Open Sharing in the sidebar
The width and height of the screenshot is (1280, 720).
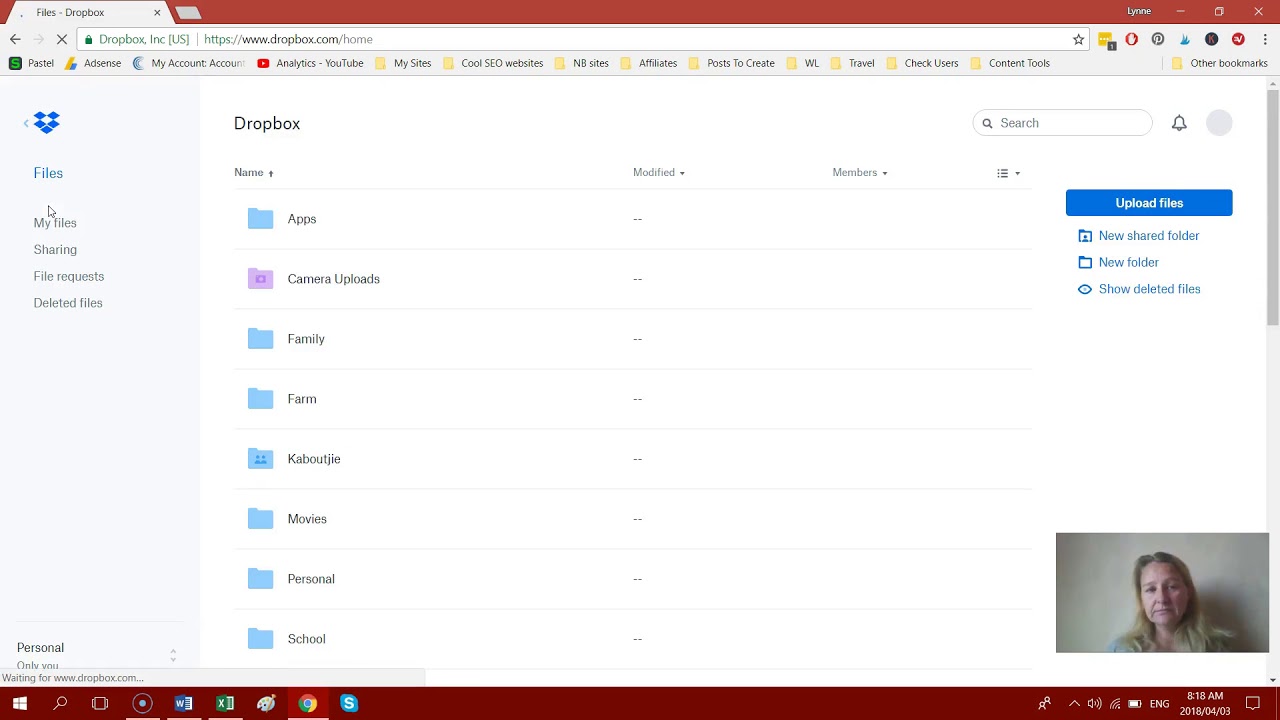click(55, 250)
